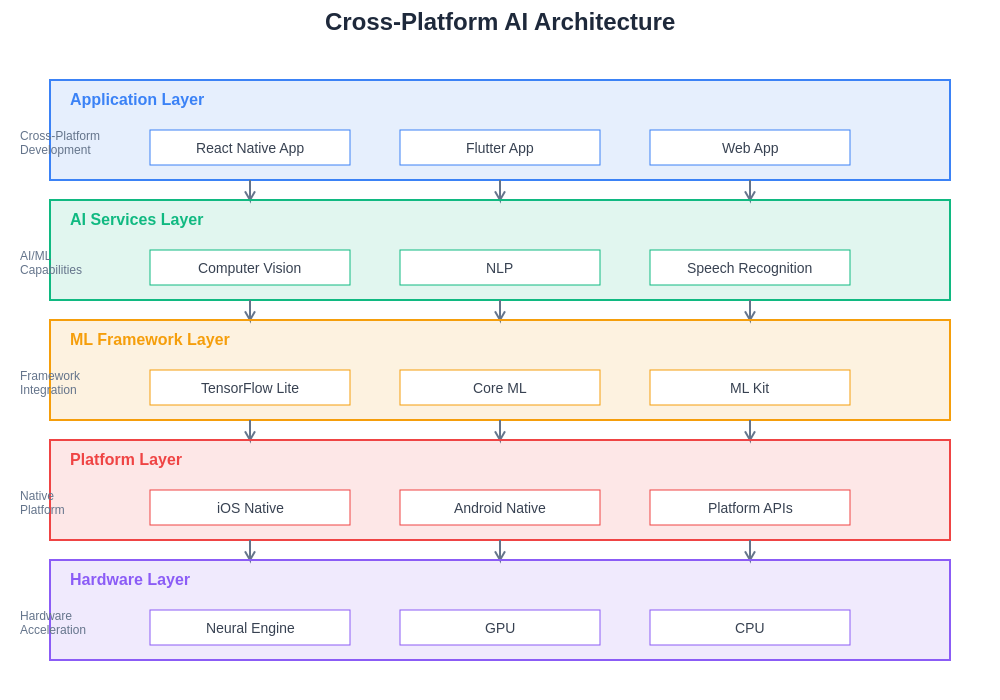Select the AI Services Layer heading
Viewport: 1000px width, 700px height.
tap(136, 220)
